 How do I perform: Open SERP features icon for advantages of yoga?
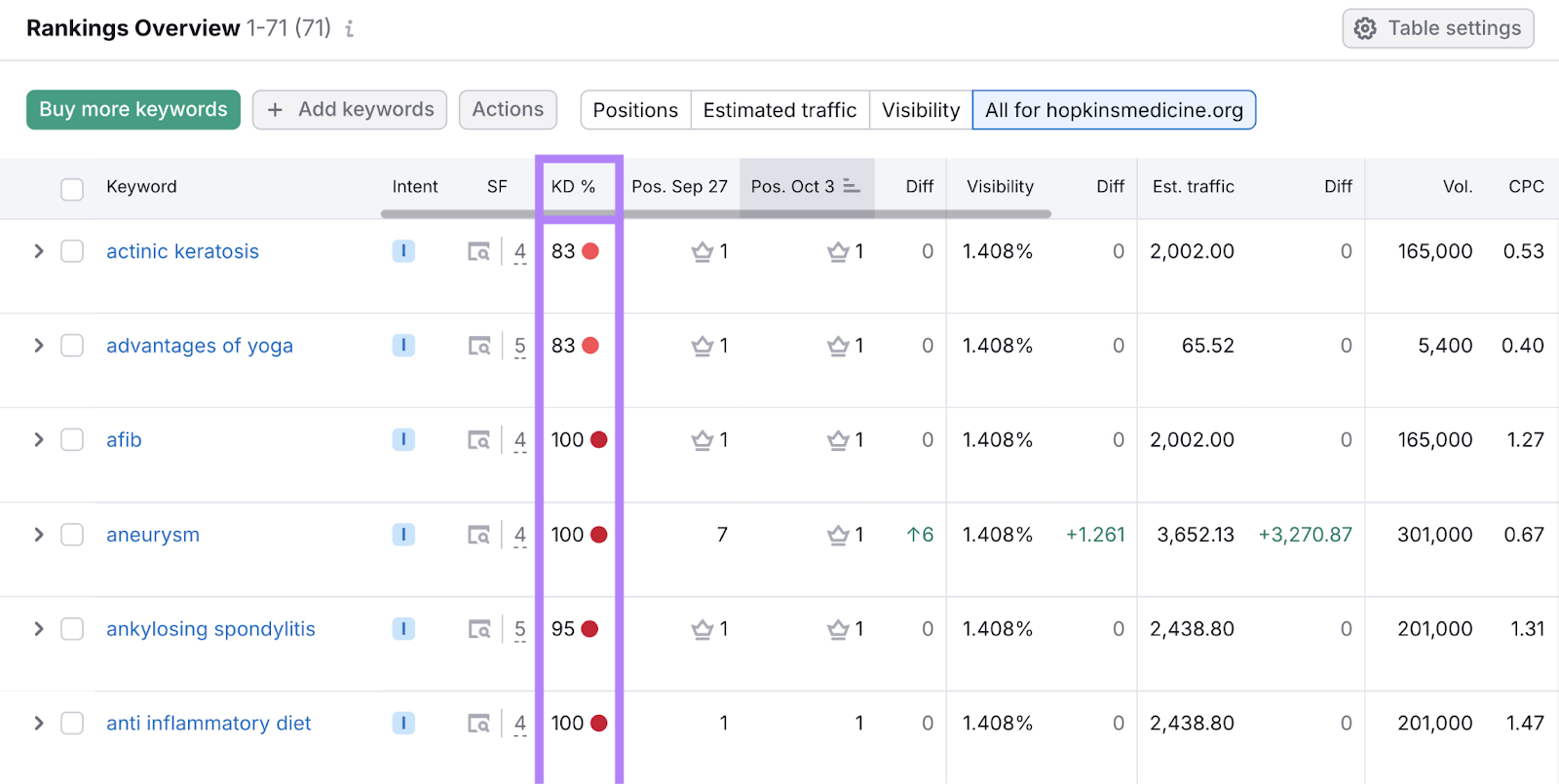coord(478,347)
